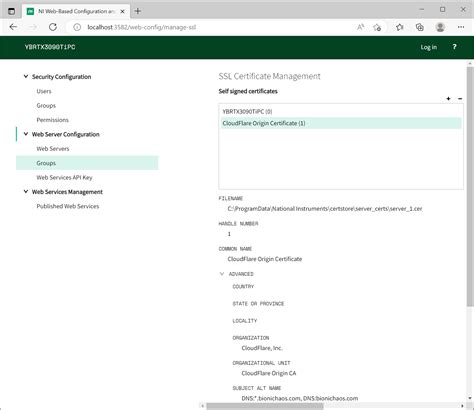Add a self signed certificate with plus
The image size is (474, 410).
448,99
